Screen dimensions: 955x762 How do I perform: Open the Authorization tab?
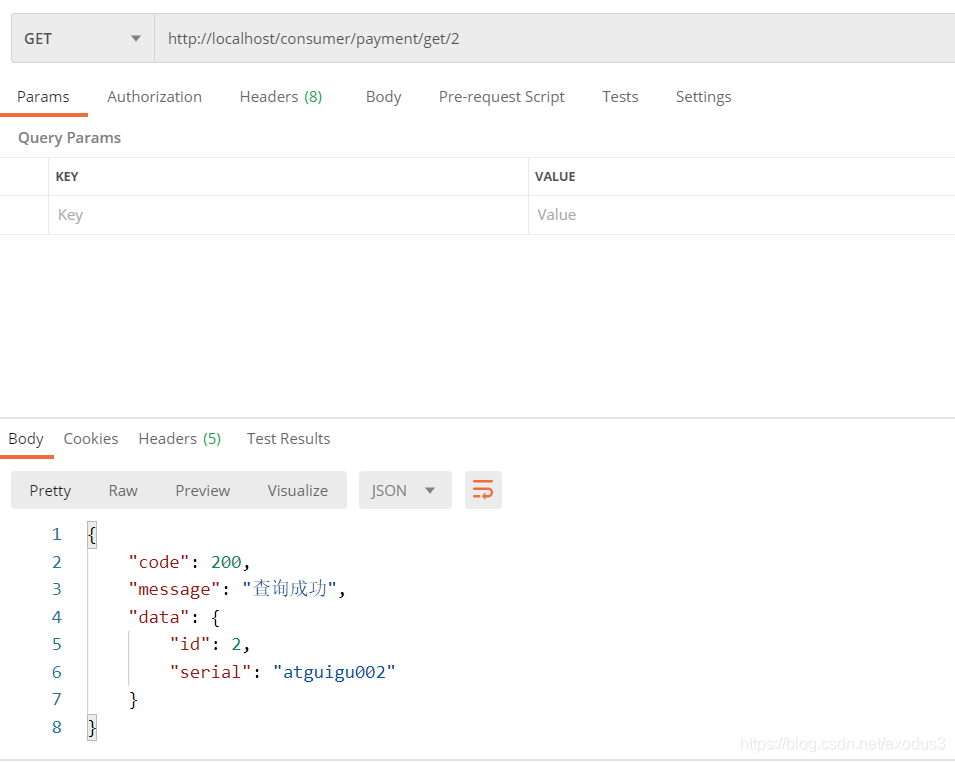coord(154,97)
